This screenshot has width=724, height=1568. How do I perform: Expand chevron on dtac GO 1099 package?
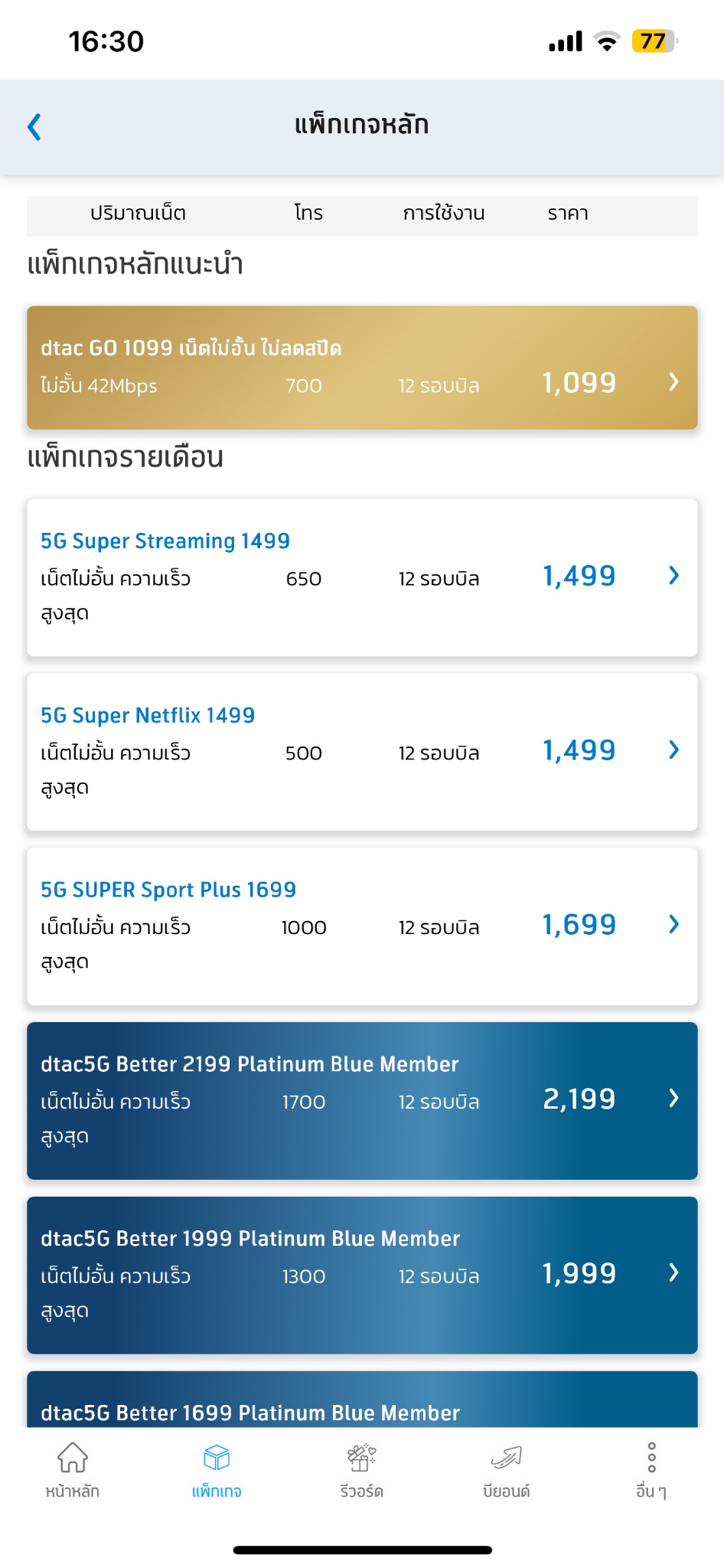[673, 381]
